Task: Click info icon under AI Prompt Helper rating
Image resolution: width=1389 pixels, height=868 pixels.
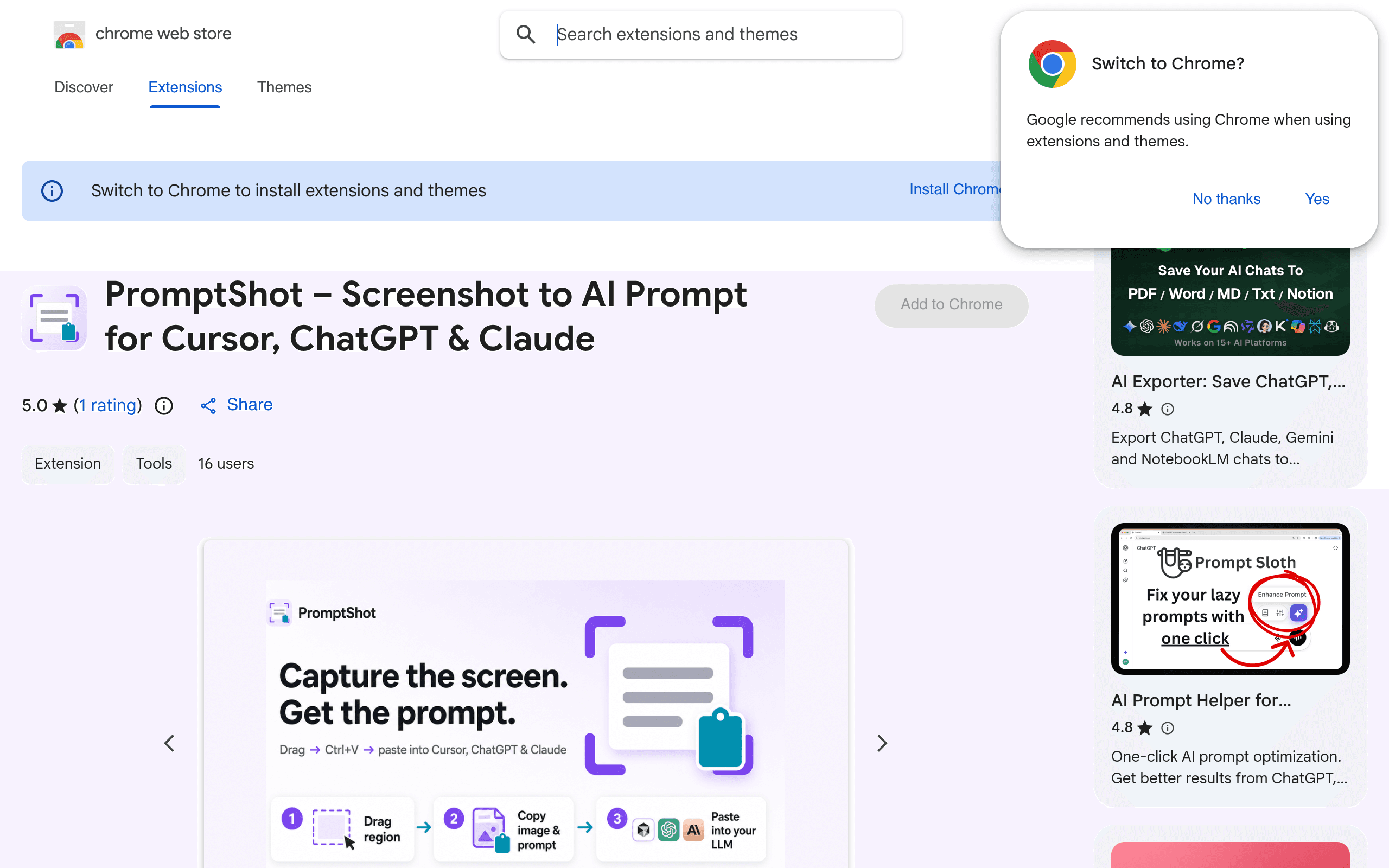Action: (1168, 728)
